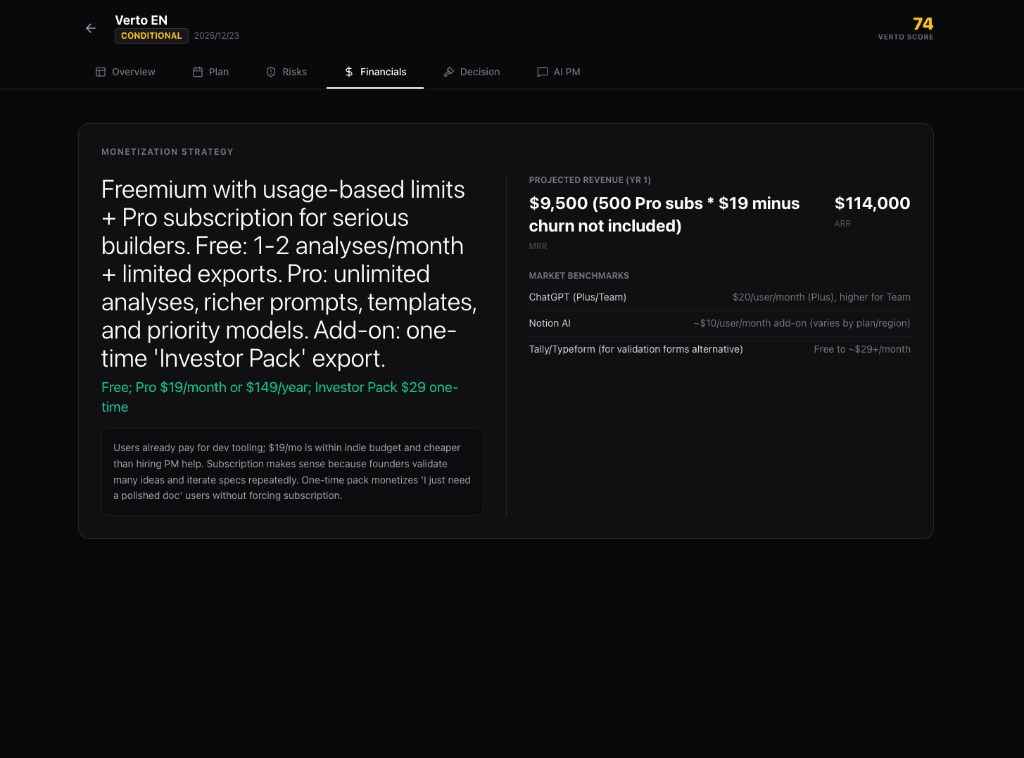Click the Monetization Strategy section heading
Image resolution: width=1024 pixels, height=758 pixels.
point(167,152)
